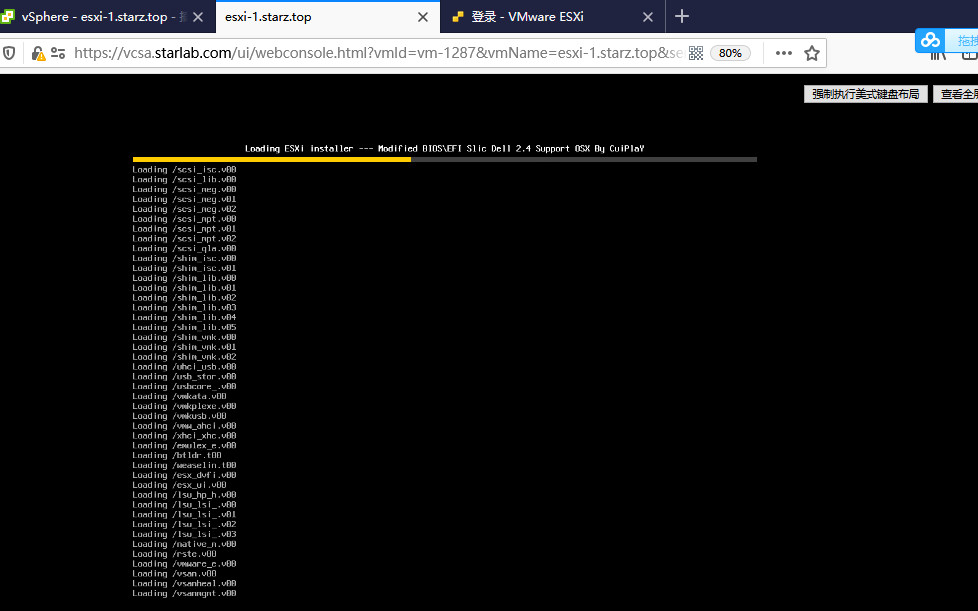Click the 'Loading /shim_vmk.v02' line
Screen dimensions: 978x611
184,357
